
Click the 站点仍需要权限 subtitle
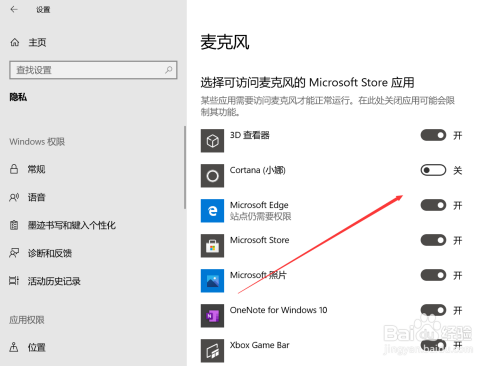260,216
